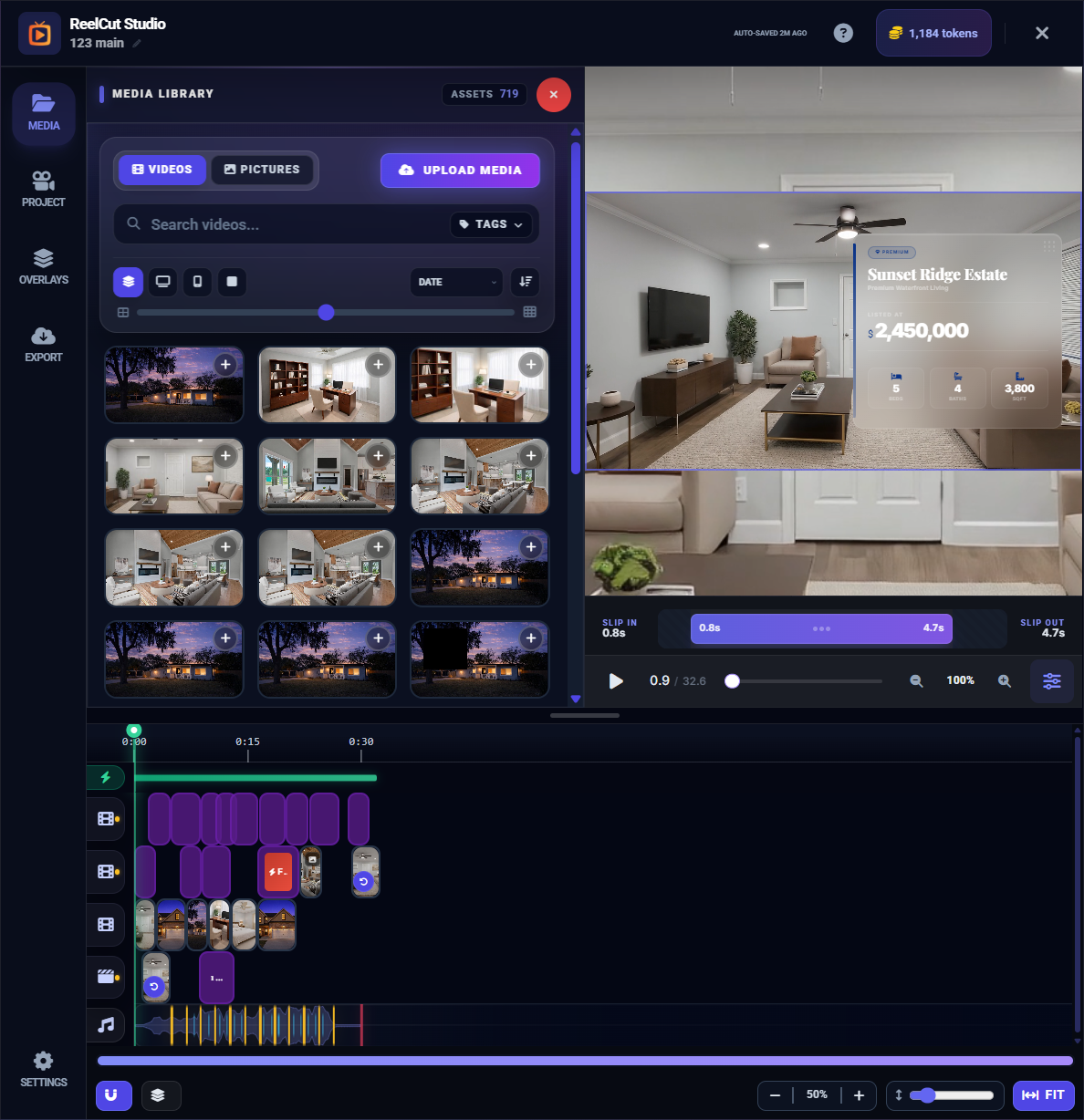
Task: Click the help question mark icon
Action: [x=842, y=33]
